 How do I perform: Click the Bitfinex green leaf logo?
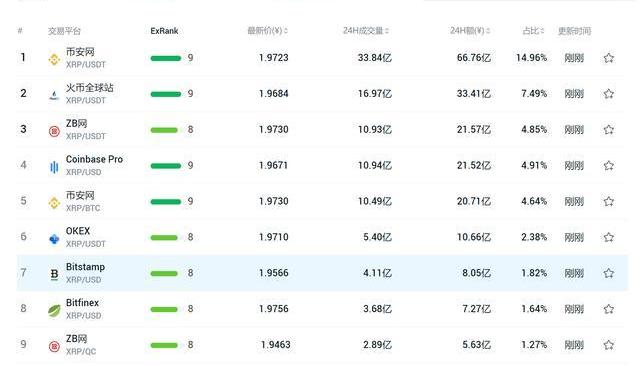54,311
